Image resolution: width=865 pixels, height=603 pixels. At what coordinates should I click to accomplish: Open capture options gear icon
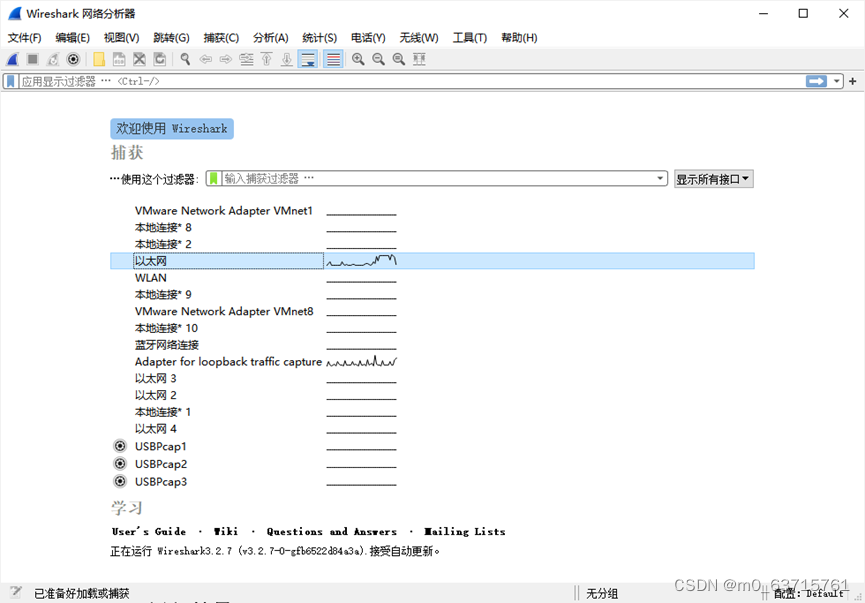73,59
